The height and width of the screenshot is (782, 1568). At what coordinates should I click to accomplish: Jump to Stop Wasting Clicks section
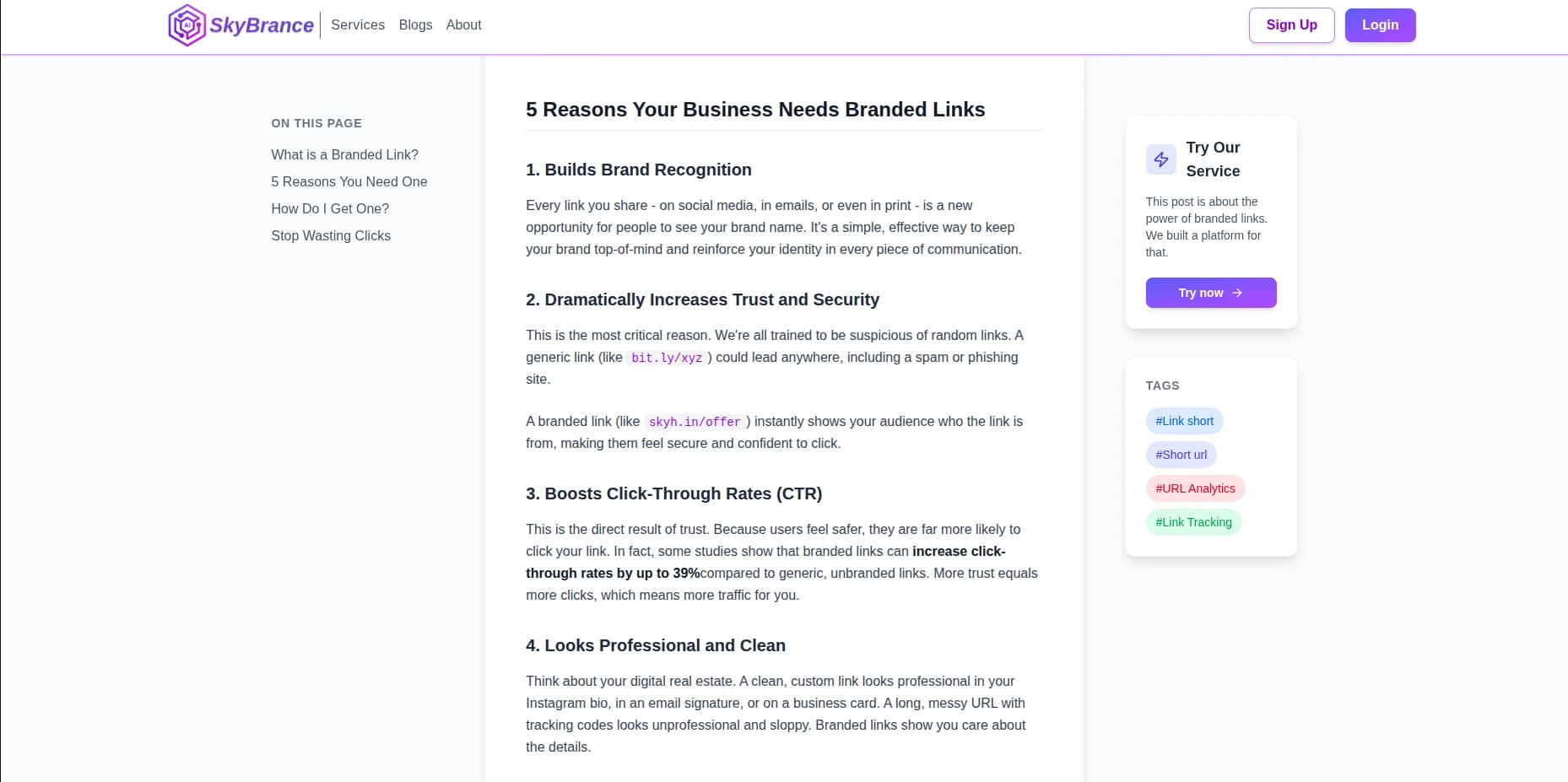pos(331,235)
